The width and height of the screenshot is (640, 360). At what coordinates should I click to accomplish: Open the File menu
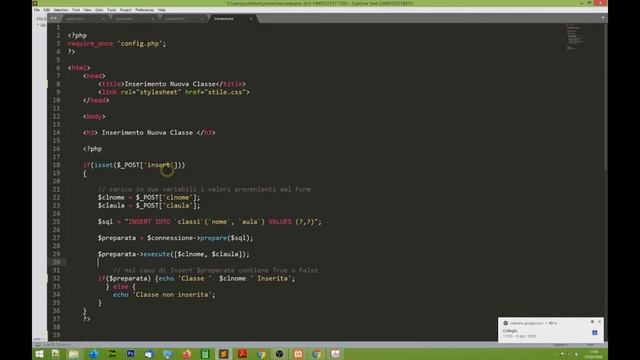point(37,10)
